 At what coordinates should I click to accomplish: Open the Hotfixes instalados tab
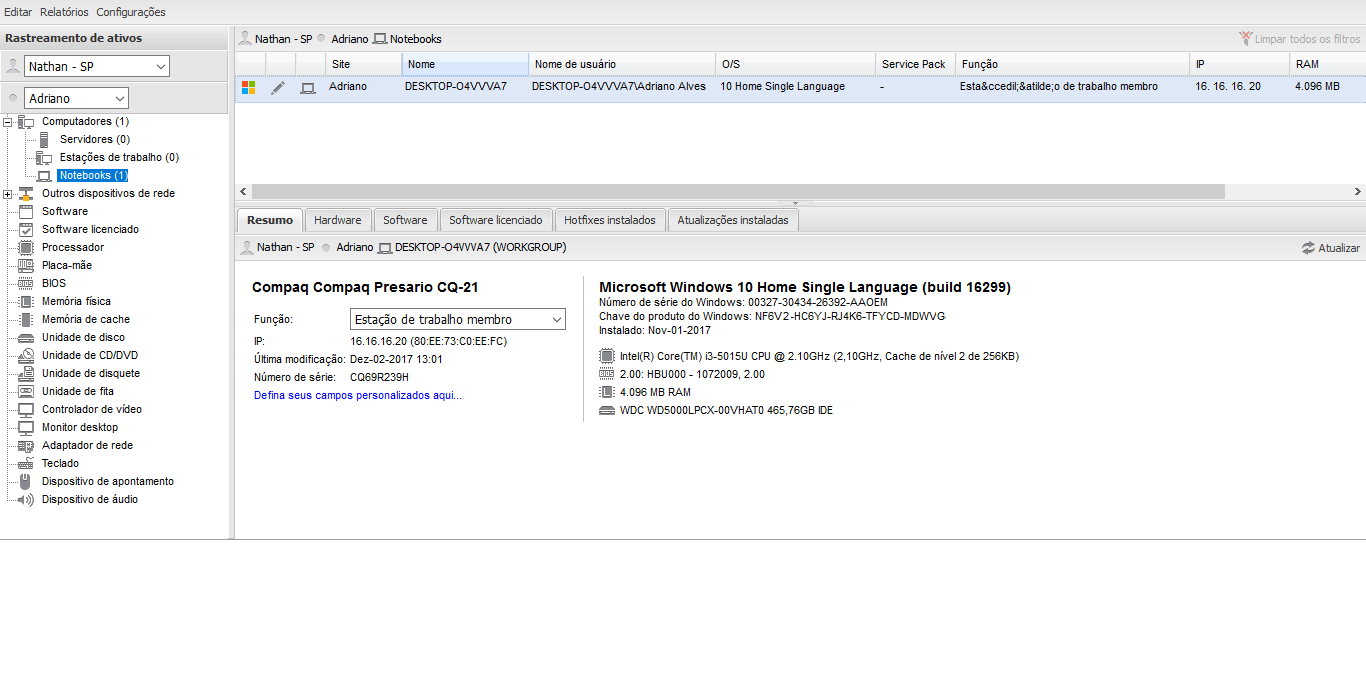(x=610, y=220)
